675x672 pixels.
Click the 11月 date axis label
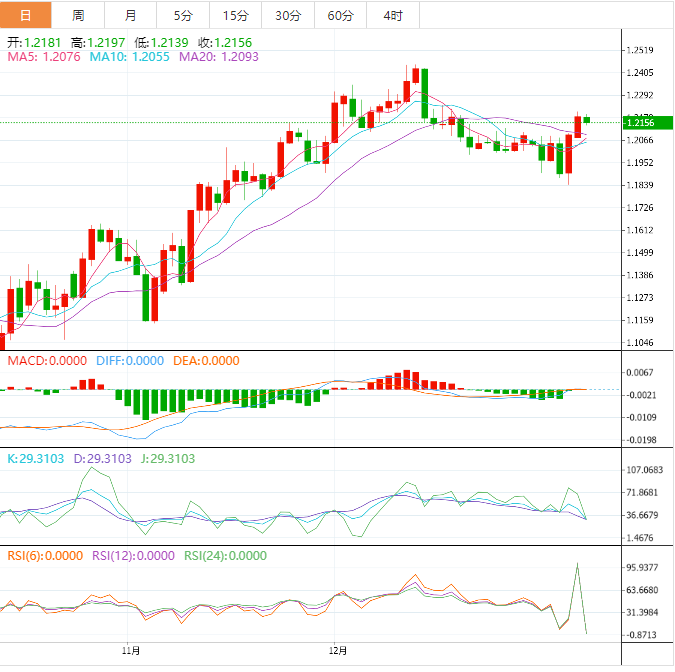pyautogui.click(x=131, y=651)
